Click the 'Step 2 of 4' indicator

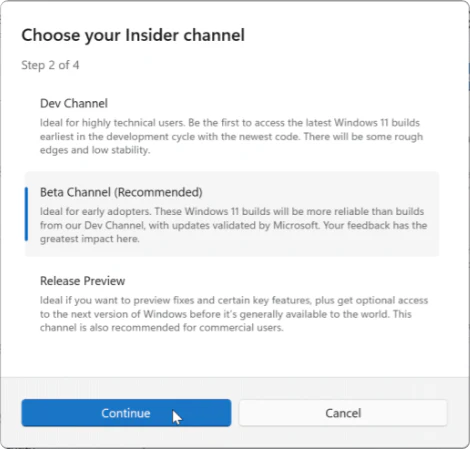pyautogui.click(x=50, y=65)
